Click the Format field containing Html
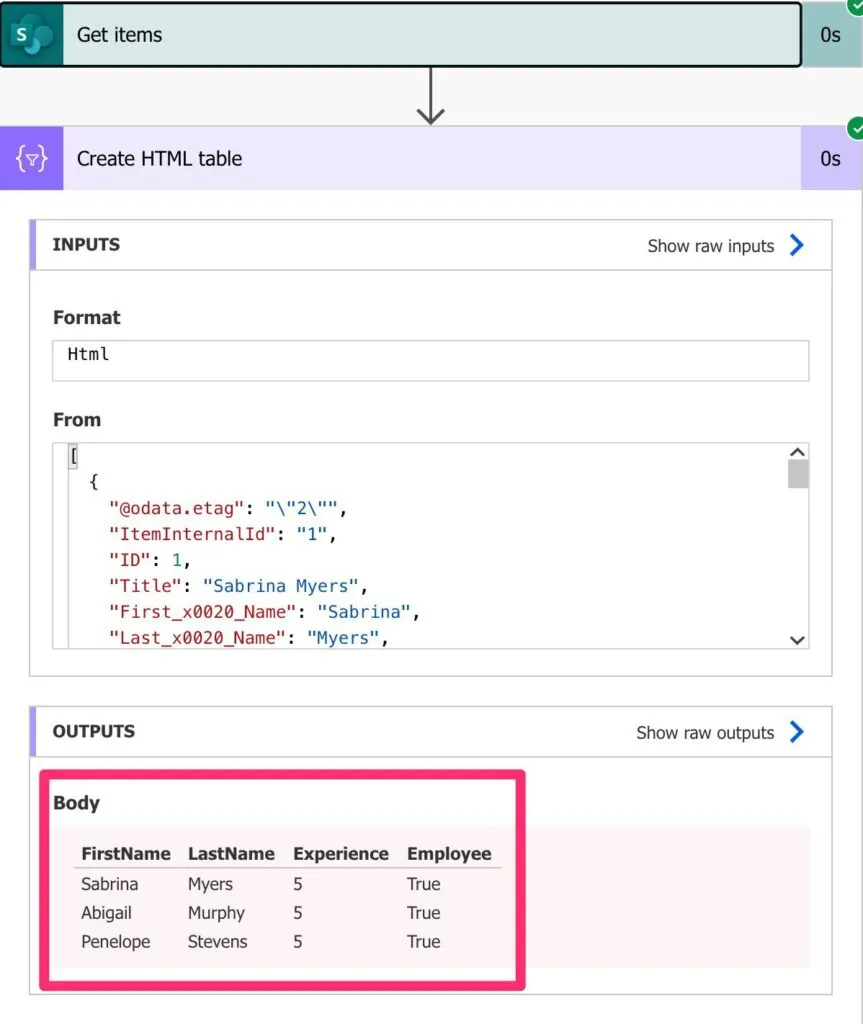Image resolution: width=863 pixels, height=1024 pixels. pos(430,360)
